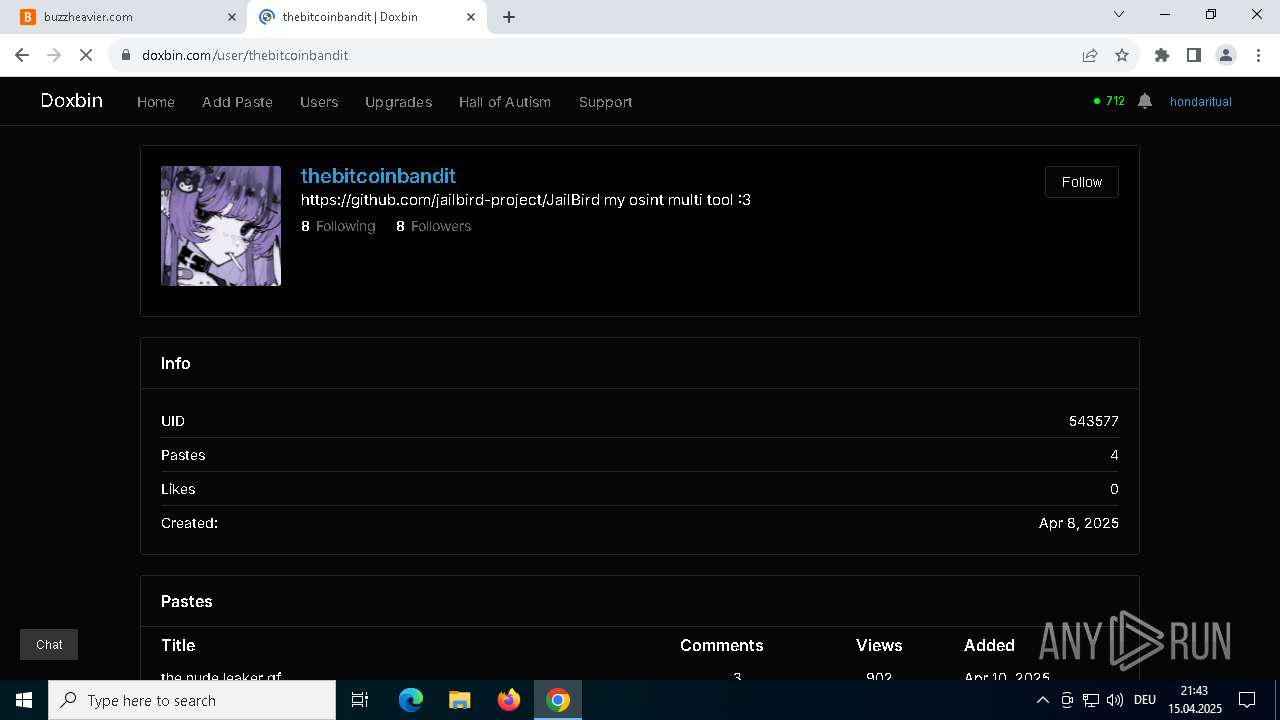Viewport: 1280px width, 720px height.
Task: Stop page loading with the X icon
Action: pyautogui.click(x=86, y=55)
